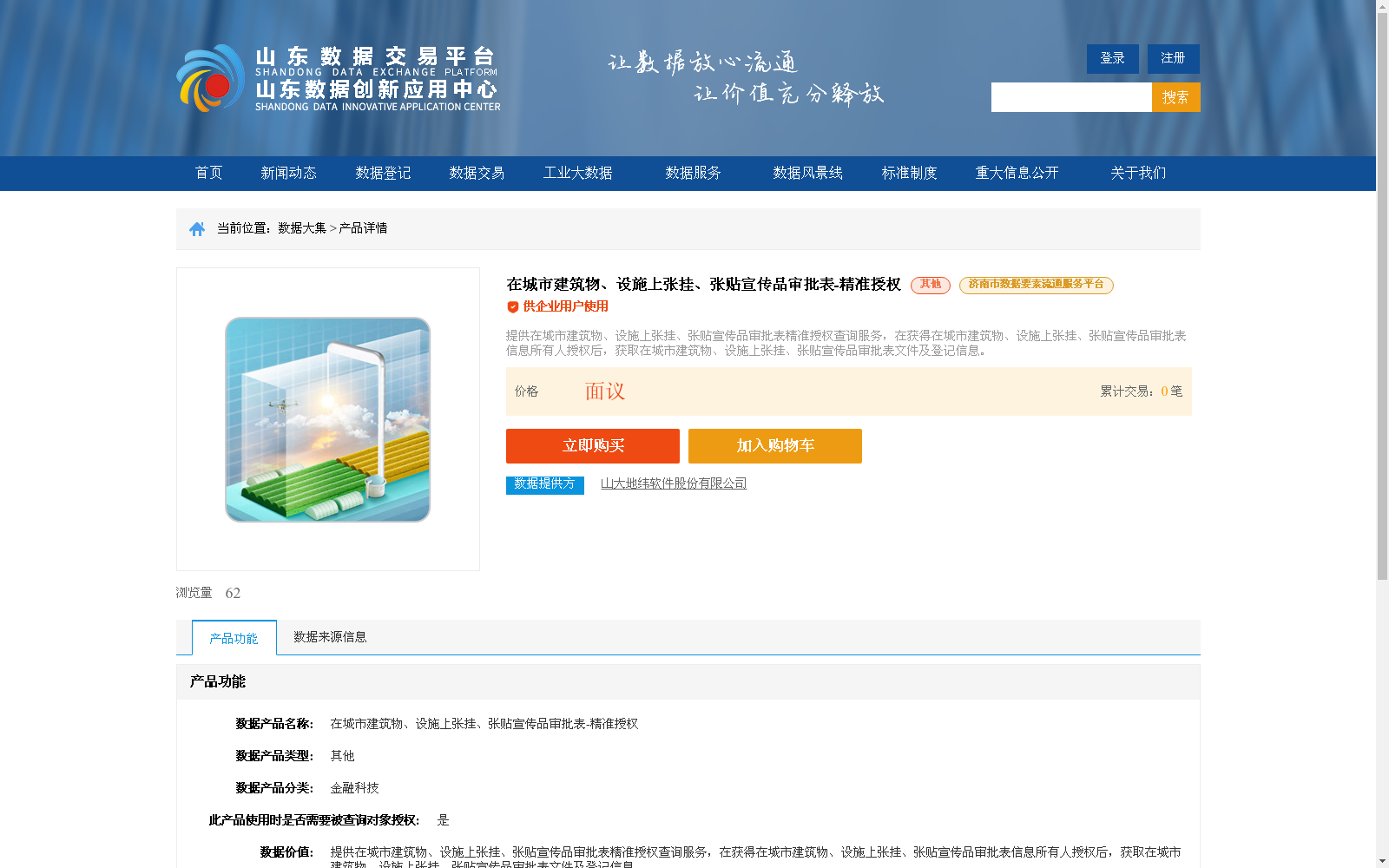This screenshot has width=1389, height=868.
Task: Click the 产品详情 breadcrumb text
Action: pyautogui.click(x=363, y=228)
